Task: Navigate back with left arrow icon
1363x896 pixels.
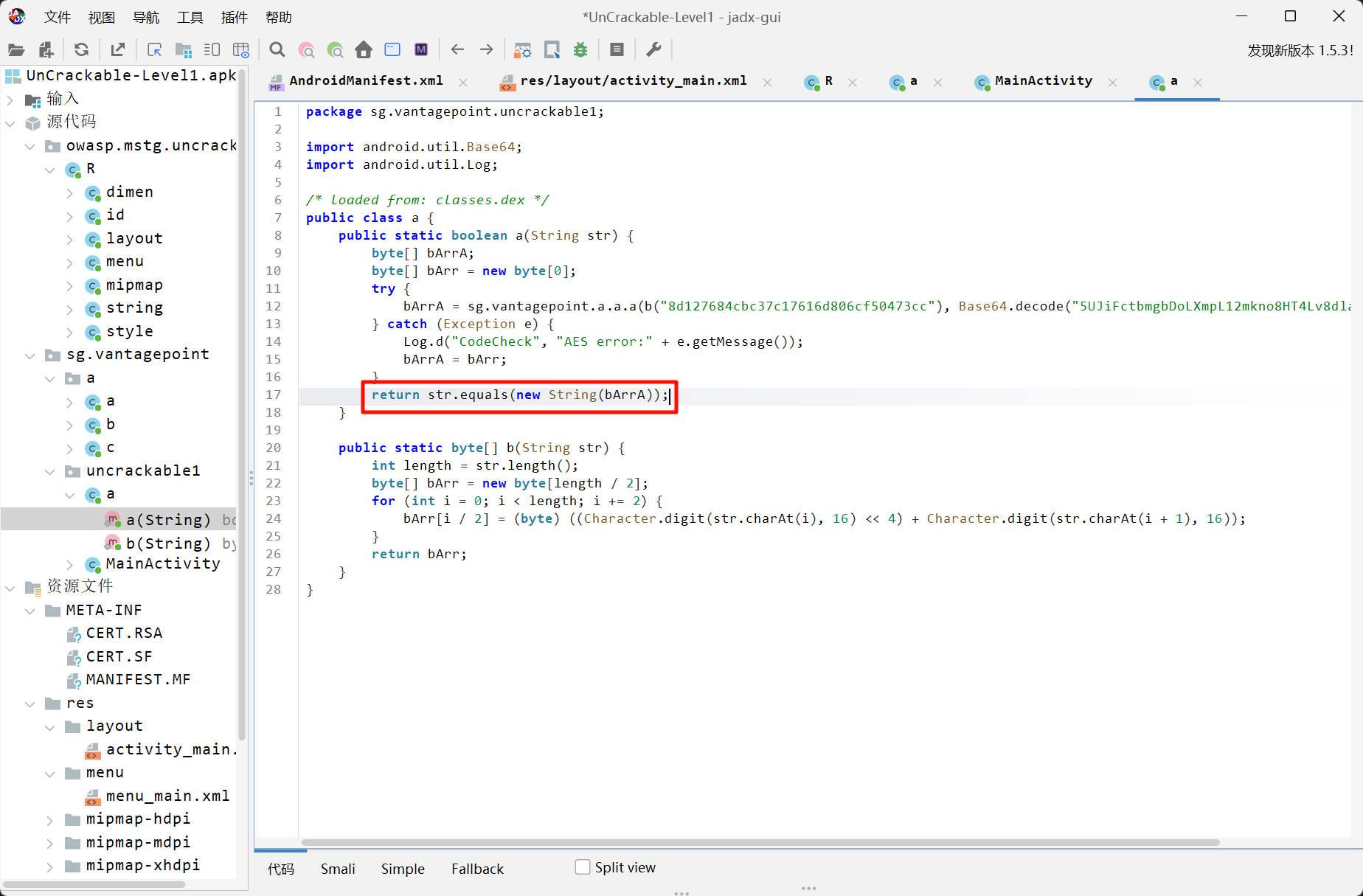Action: point(457,50)
